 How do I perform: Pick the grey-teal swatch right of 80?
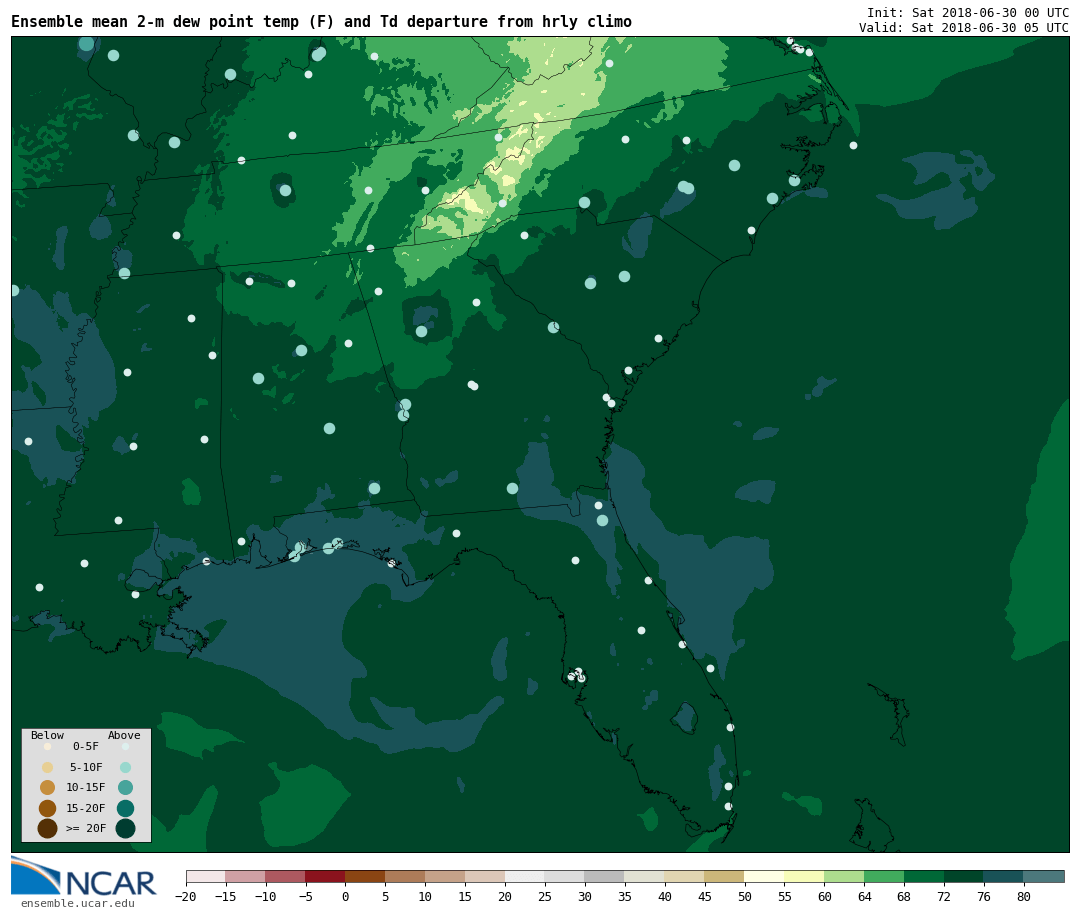(x=1045, y=876)
